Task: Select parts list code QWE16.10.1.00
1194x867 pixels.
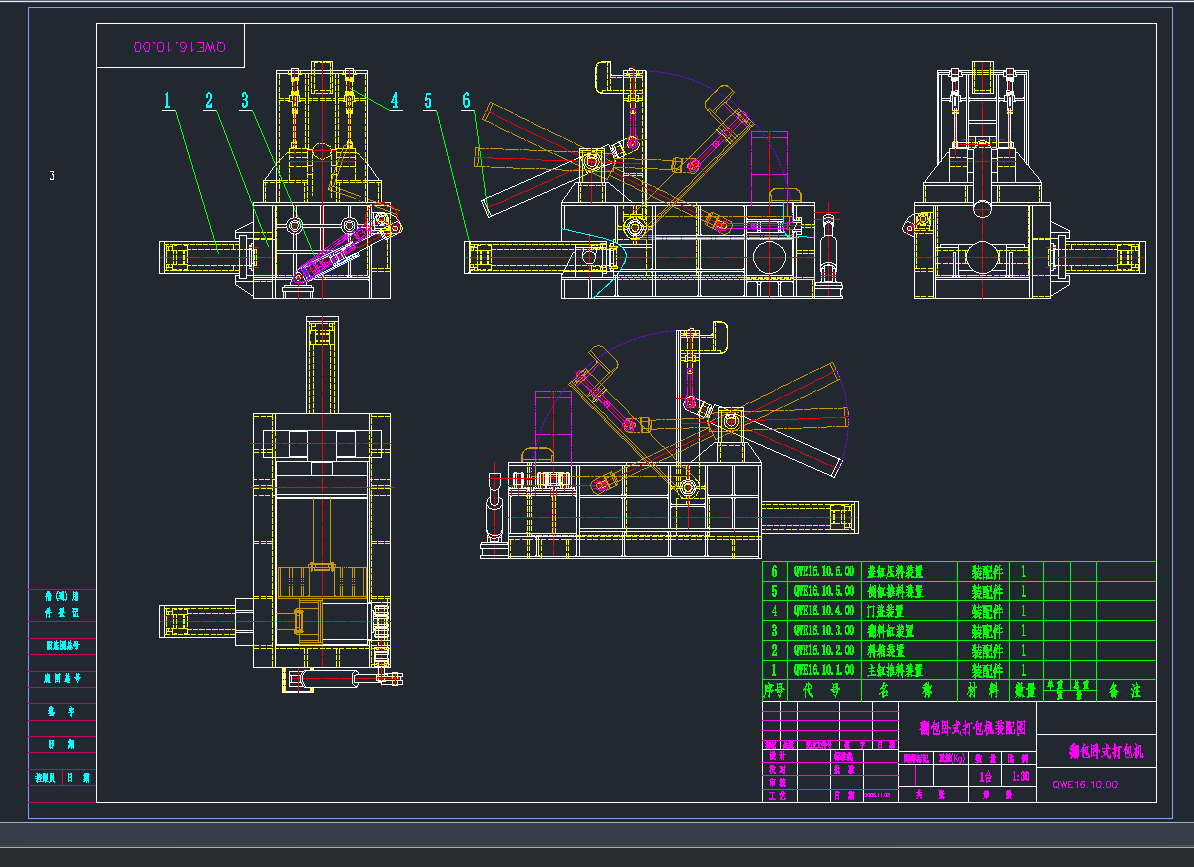Action: [x=823, y=671]
